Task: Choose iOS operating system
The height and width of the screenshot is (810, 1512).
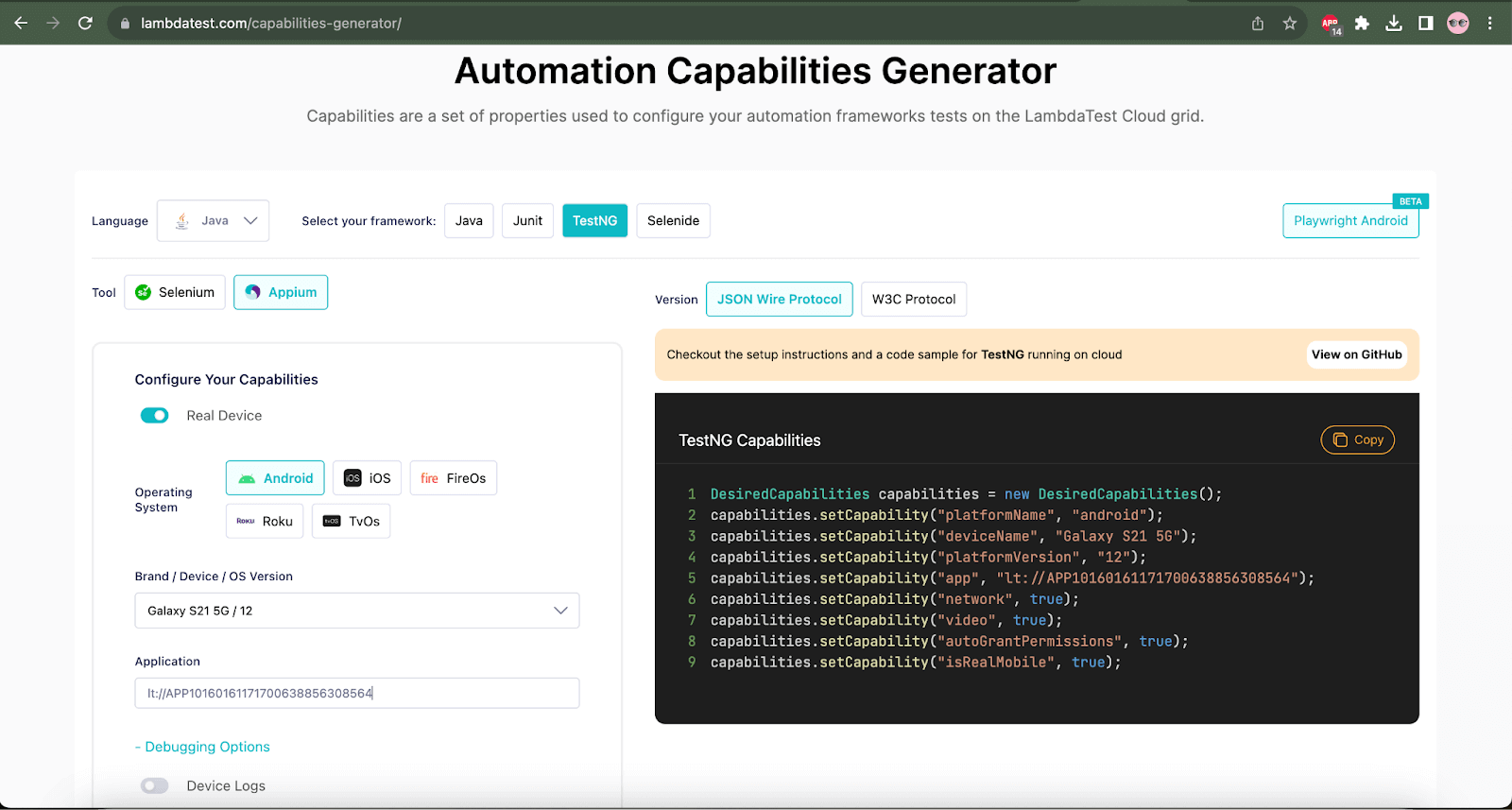Action: click(367, 478)
